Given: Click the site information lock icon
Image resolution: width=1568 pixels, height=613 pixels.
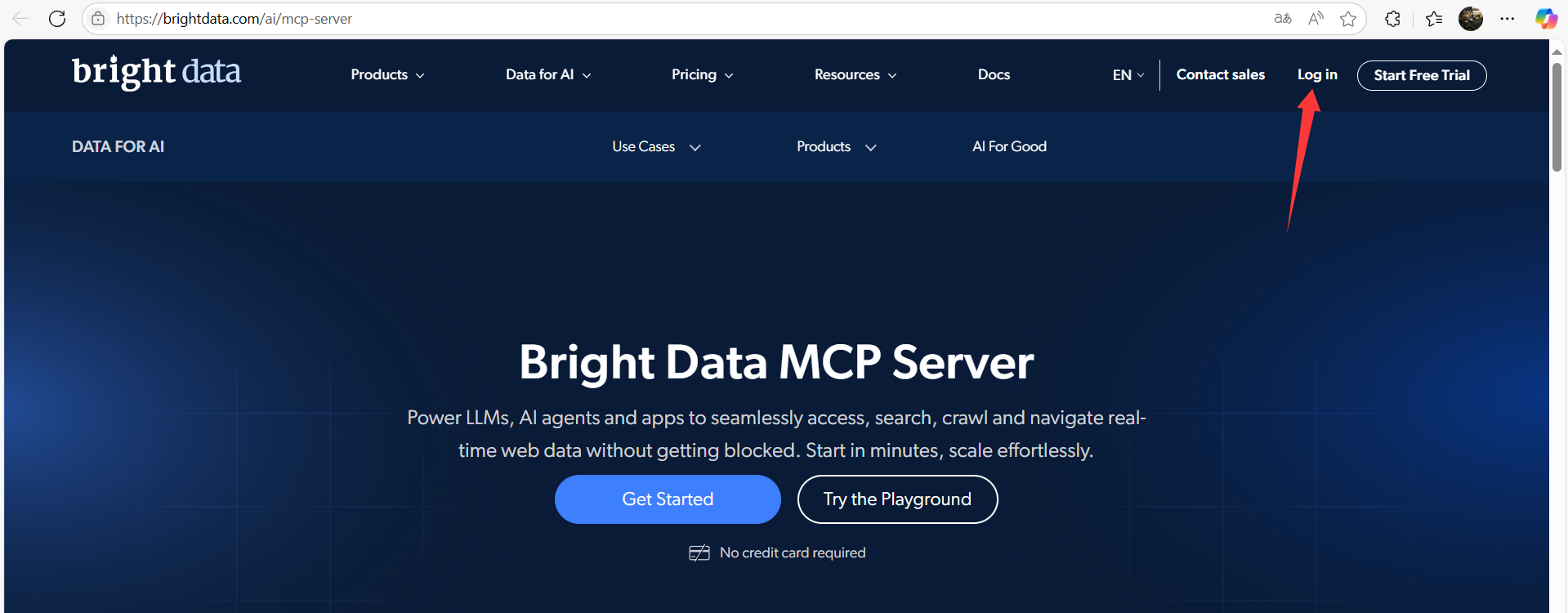Looking at the screenshot, I should click(98, 19).
